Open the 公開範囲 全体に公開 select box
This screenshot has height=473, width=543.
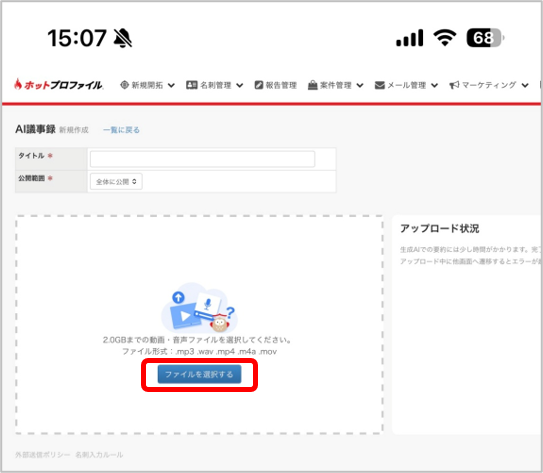[116, 181]
